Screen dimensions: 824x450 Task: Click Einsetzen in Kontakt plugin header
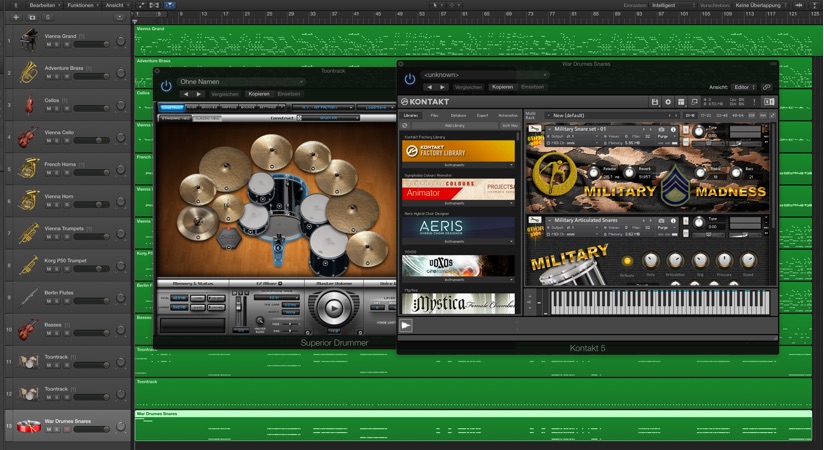532,87
